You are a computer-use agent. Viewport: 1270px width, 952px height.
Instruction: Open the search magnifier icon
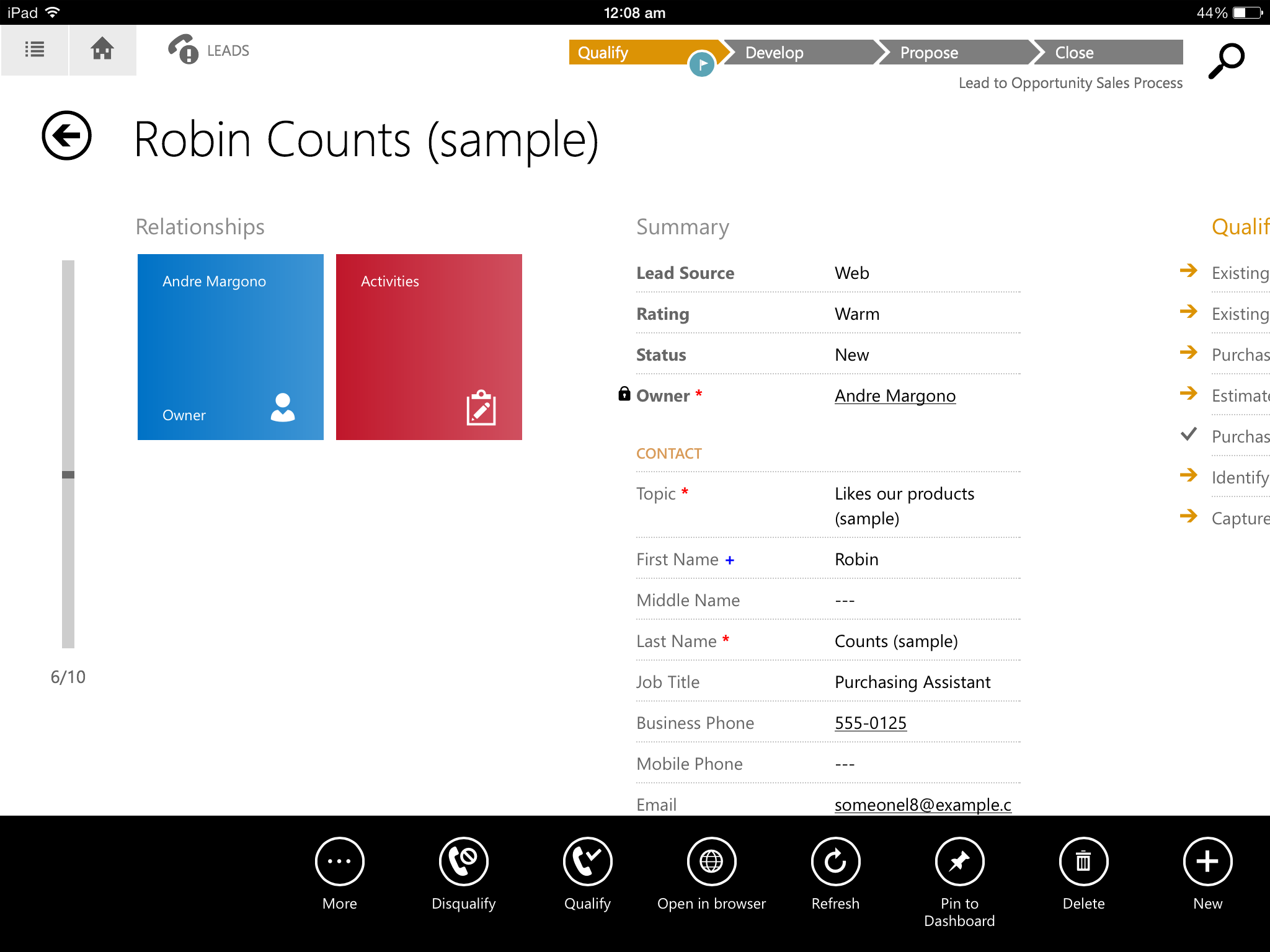(1226, 60)
